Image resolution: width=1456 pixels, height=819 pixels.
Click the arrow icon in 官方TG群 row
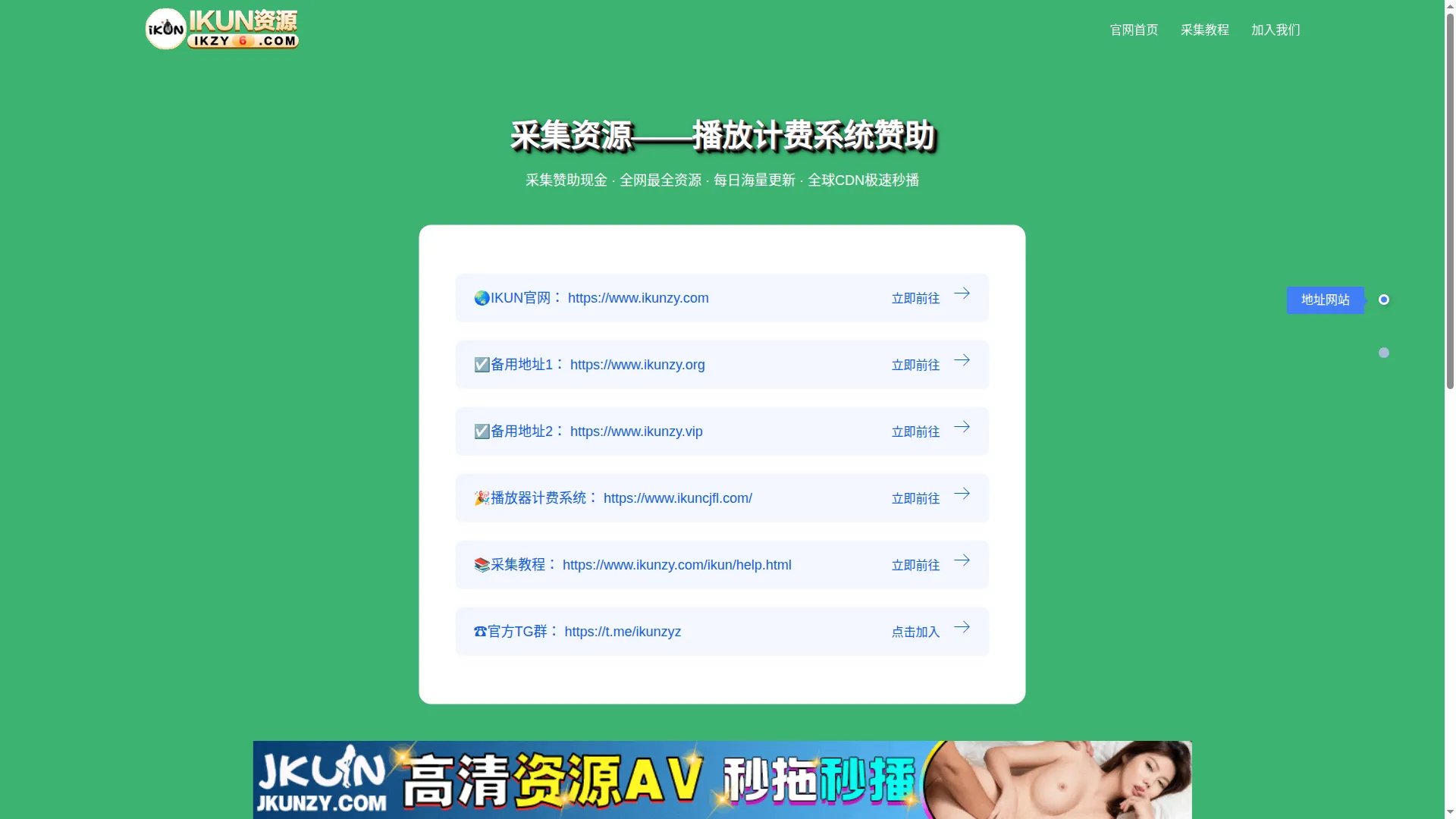click(962, 627)
